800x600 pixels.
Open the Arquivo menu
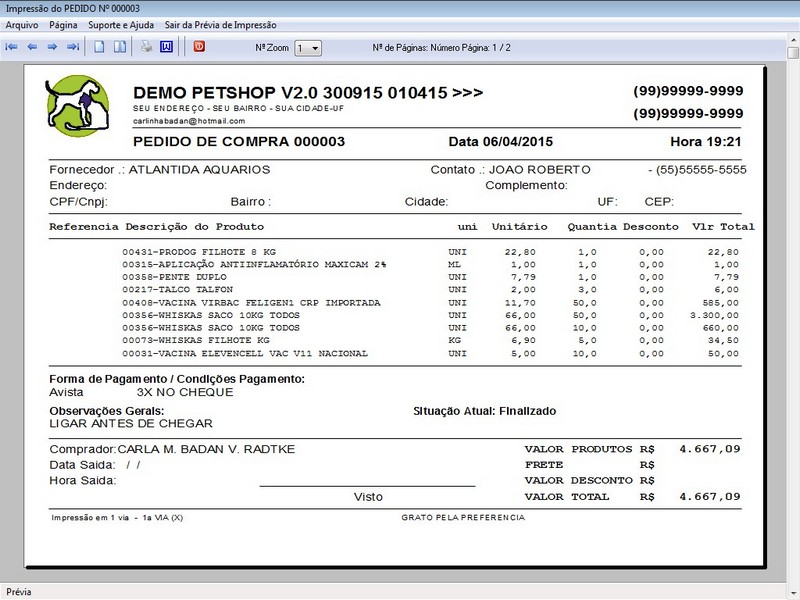pyautogui.click(x=22, y=24)
